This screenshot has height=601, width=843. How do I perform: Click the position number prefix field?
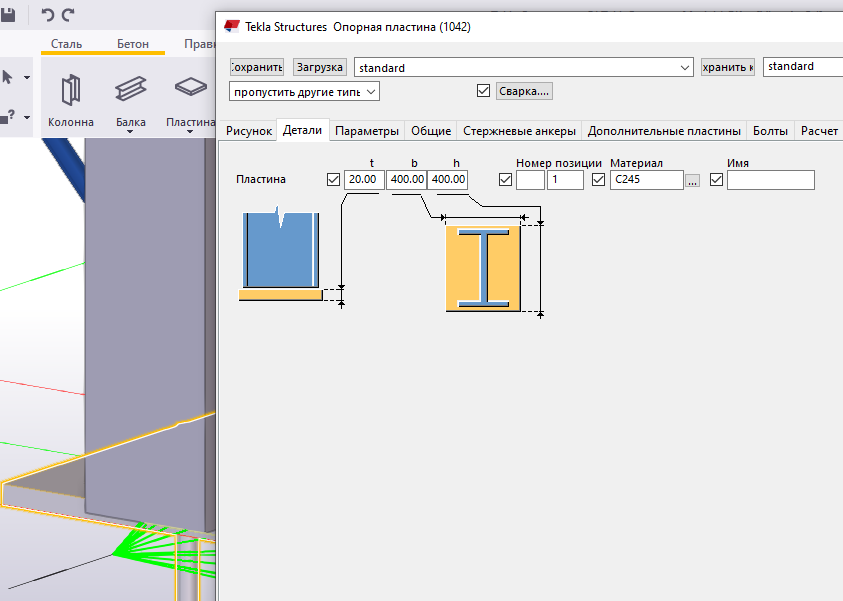tap(530, 180)
